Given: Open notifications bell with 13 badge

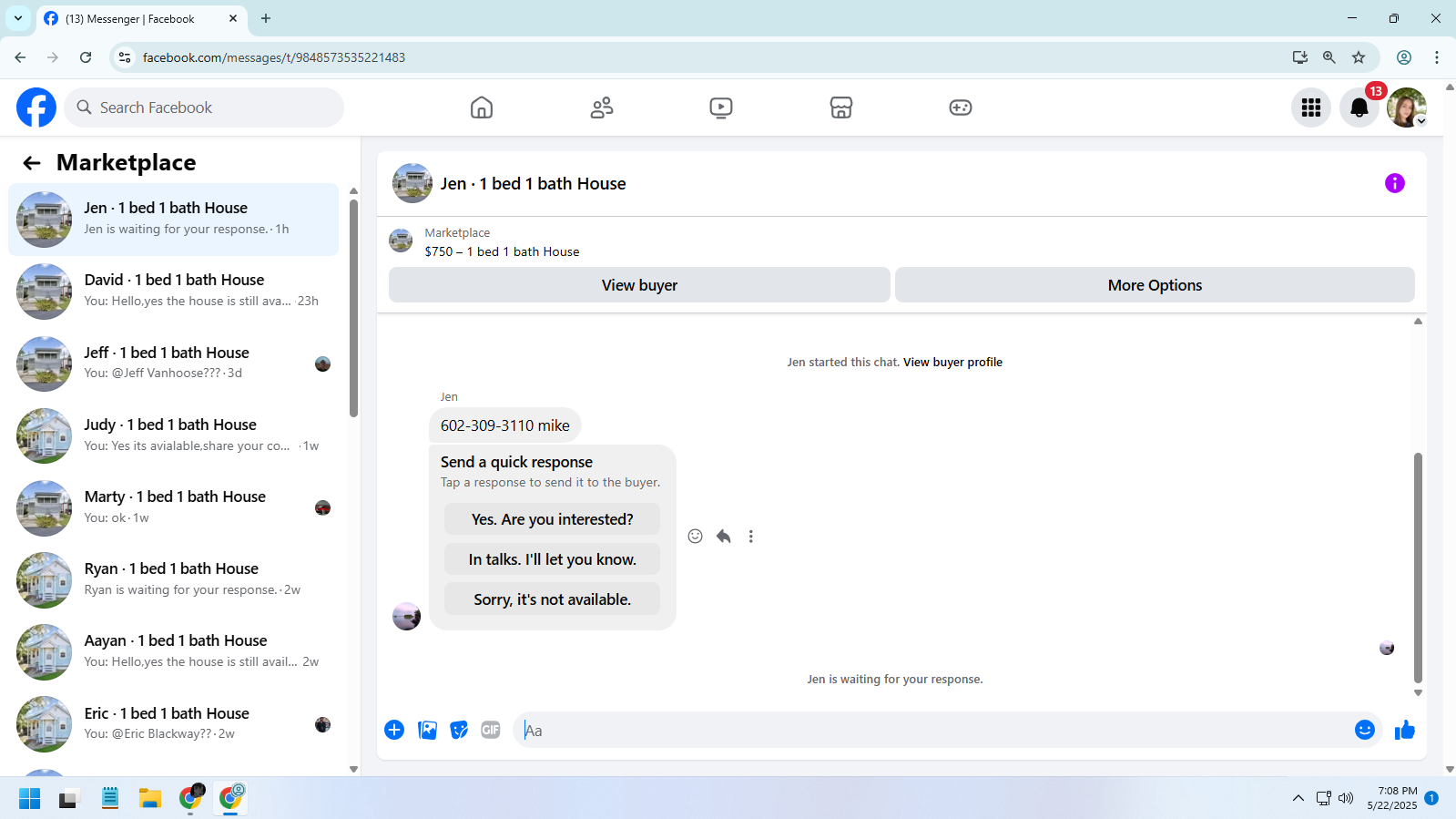Looking at the screenshot, I should 1359,107.
